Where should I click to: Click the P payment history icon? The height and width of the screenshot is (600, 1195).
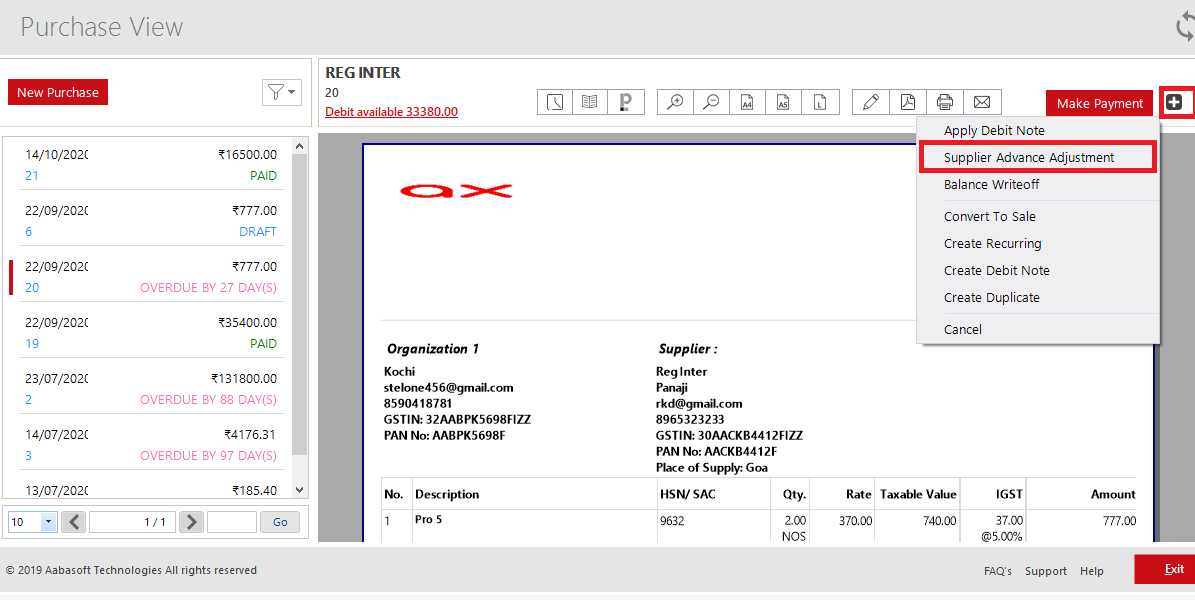pos(625,101)
